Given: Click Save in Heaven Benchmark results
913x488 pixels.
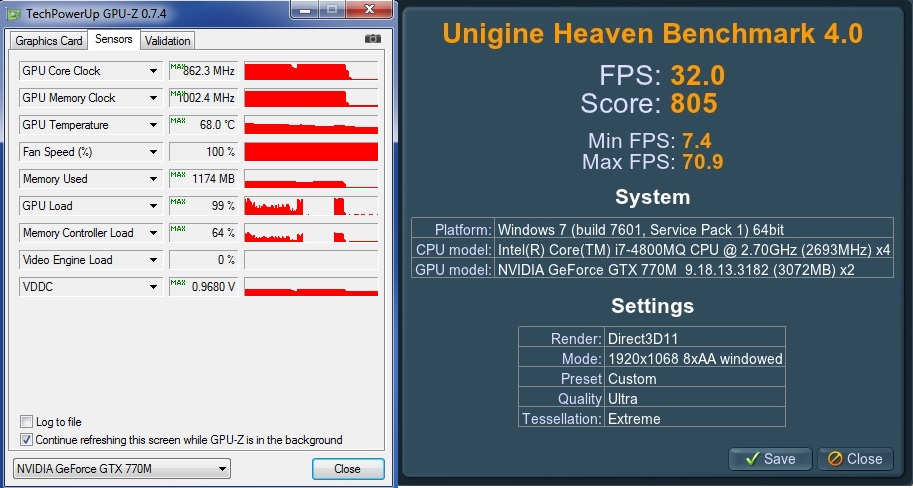Looking at the screenshot, I should tap(770, 459).
